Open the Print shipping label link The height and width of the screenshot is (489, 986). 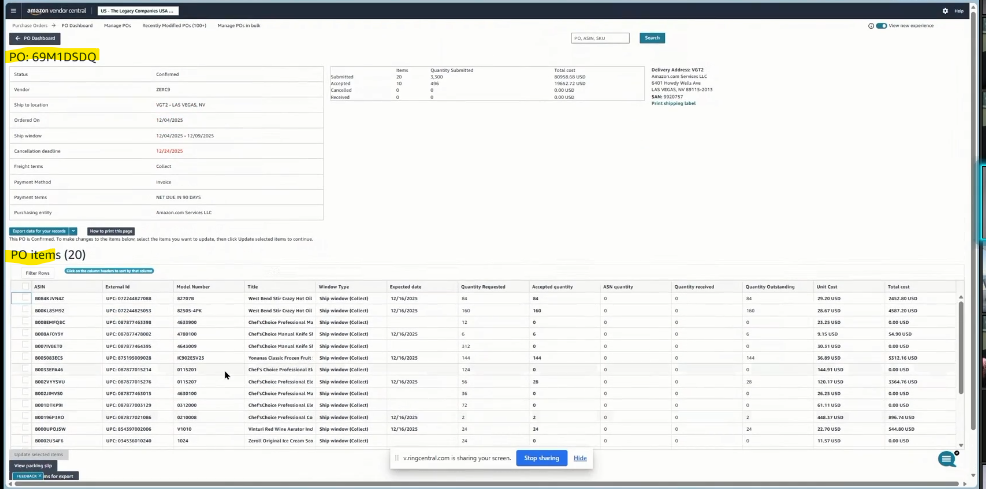click(x=673, y=103)
